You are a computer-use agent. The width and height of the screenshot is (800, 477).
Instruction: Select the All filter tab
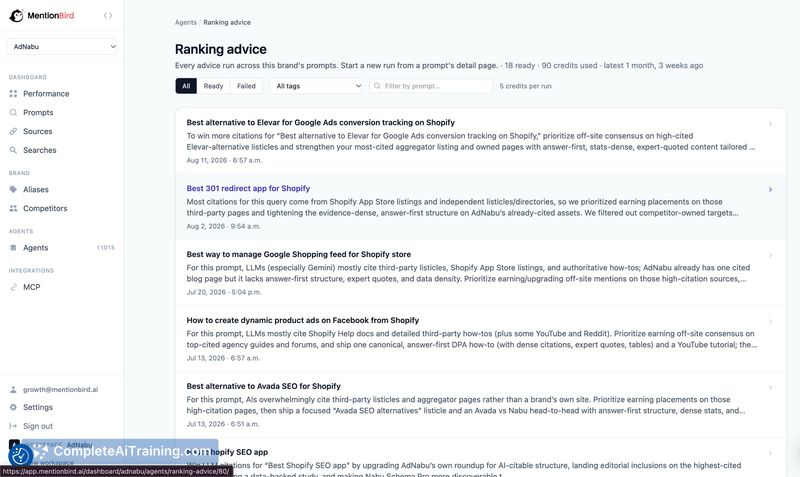click(186, 86)
